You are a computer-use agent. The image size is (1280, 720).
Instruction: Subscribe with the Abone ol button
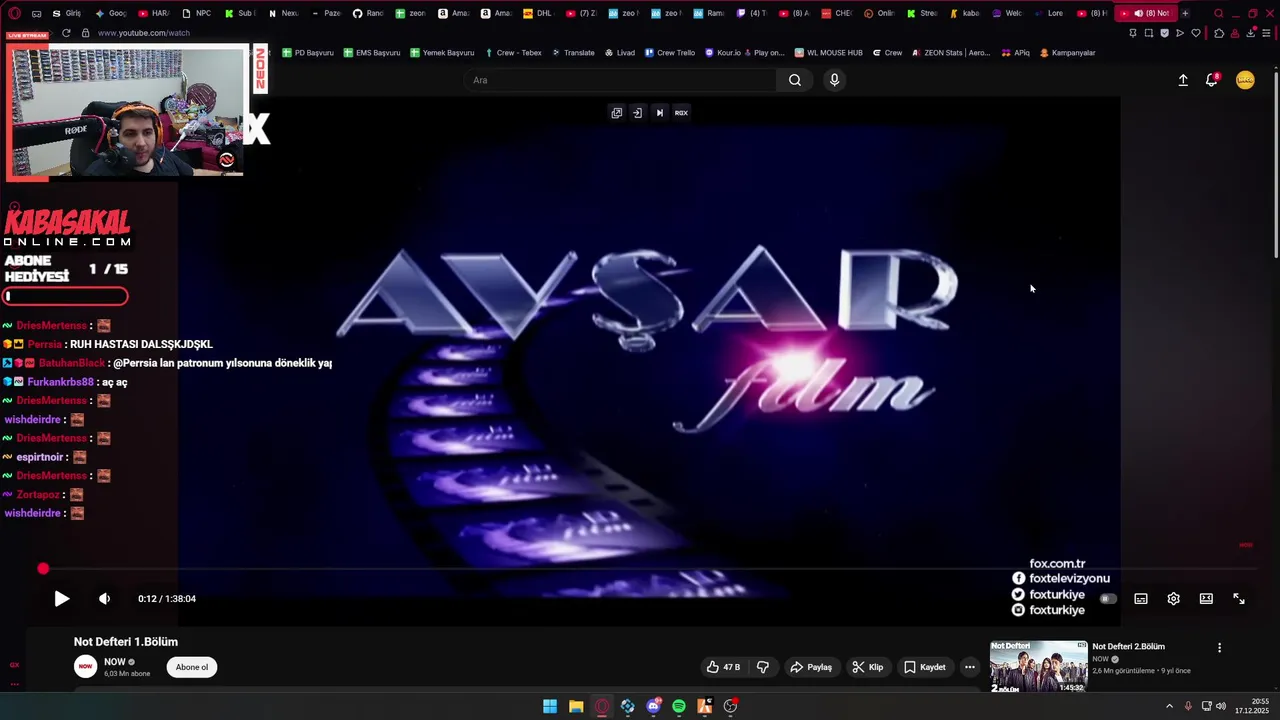(x=192, y=667)
